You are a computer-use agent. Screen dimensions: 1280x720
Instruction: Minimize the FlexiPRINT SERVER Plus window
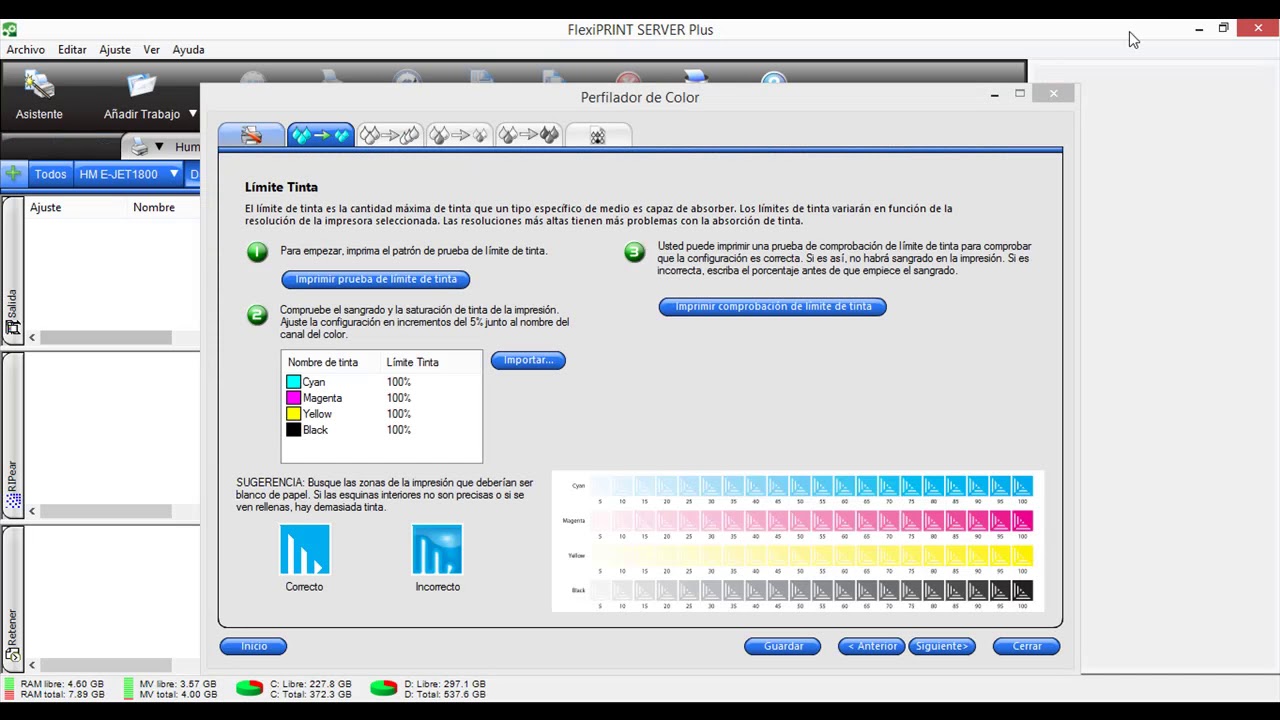tap(1199, 29)
